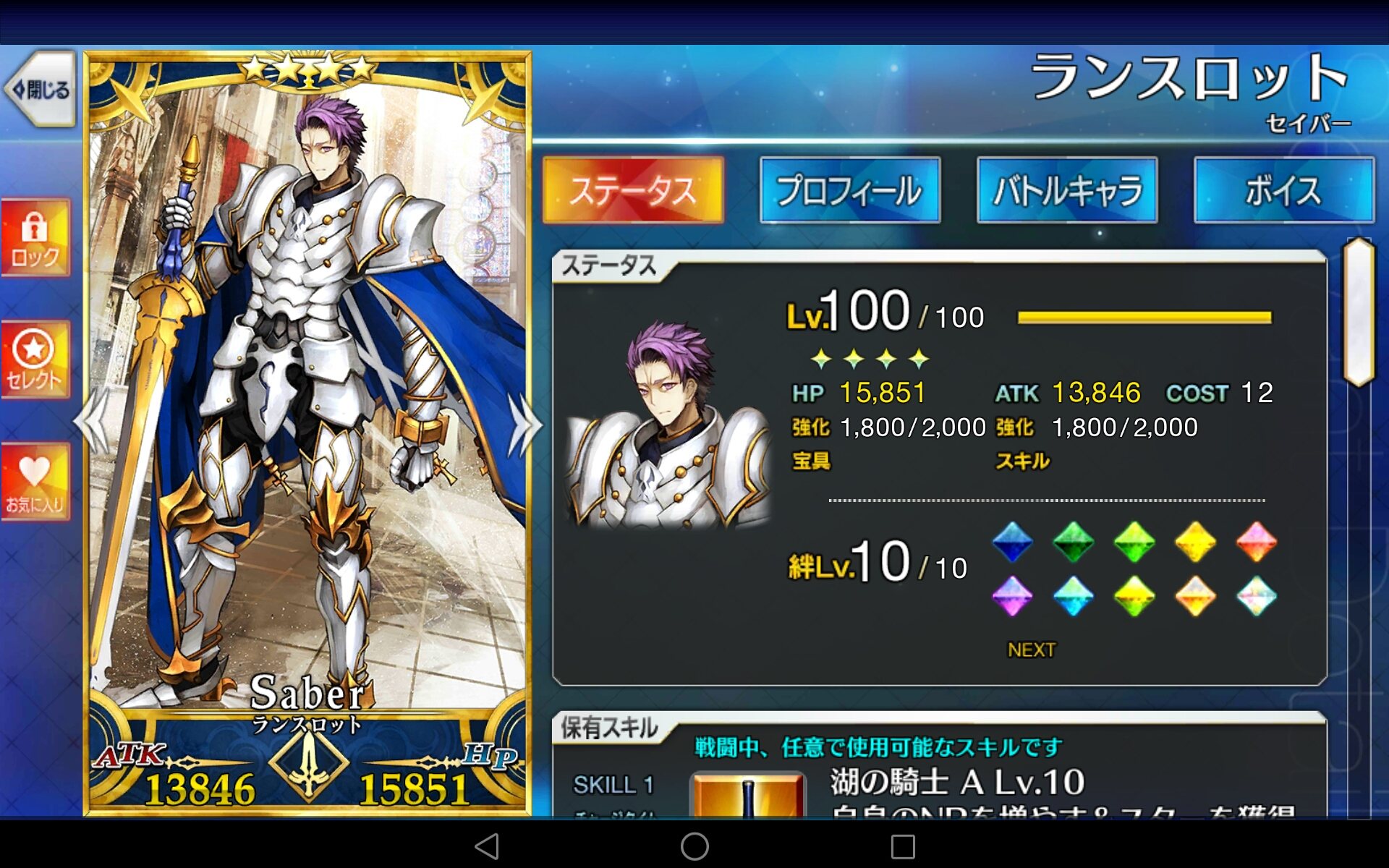Click the purple bond crystal icon
The width and height of the screenshot is (1389, 868).
coord(1012,596)
